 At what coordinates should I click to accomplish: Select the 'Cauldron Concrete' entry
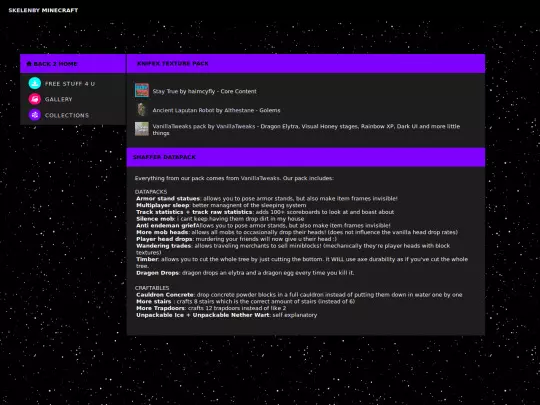pyautogui.click(x=299, y=295)
